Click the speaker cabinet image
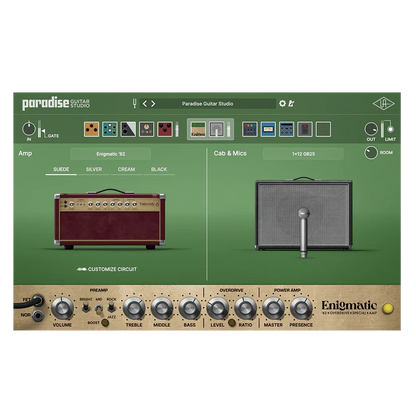This screenshot has height=416, width=416. pos(303,214)
